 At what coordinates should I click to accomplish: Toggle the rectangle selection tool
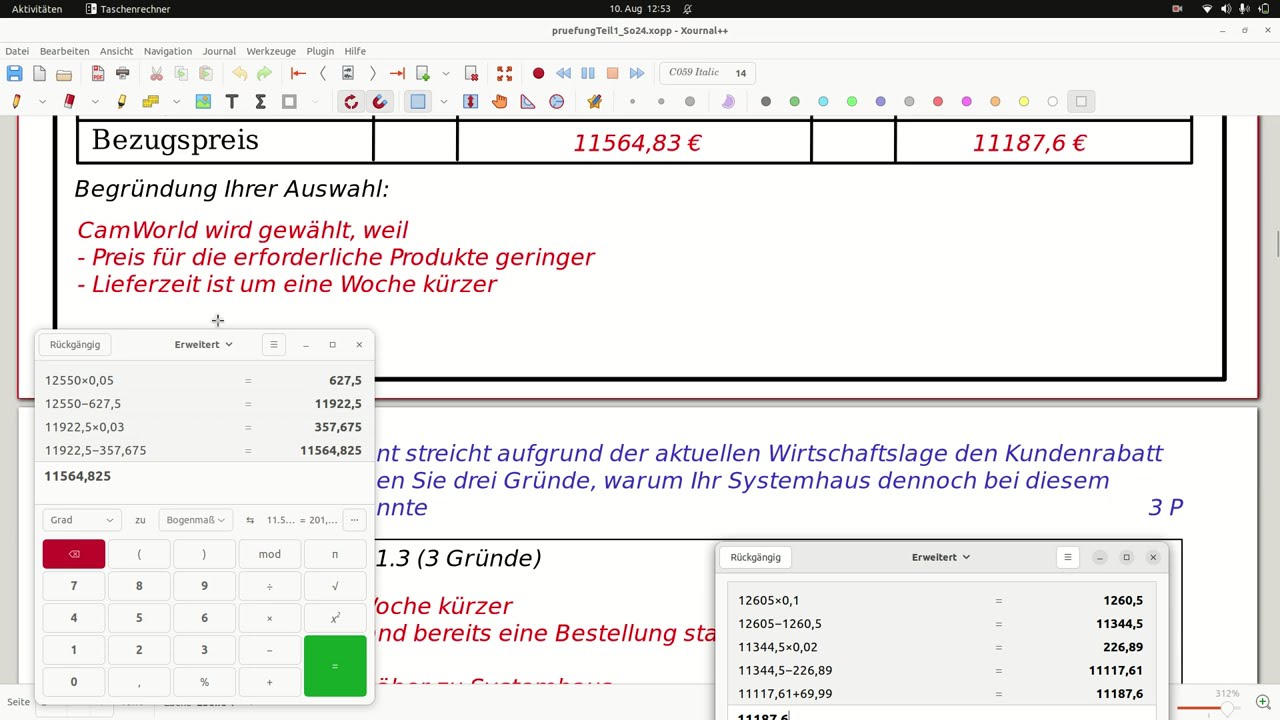click(x=418, y=101)
